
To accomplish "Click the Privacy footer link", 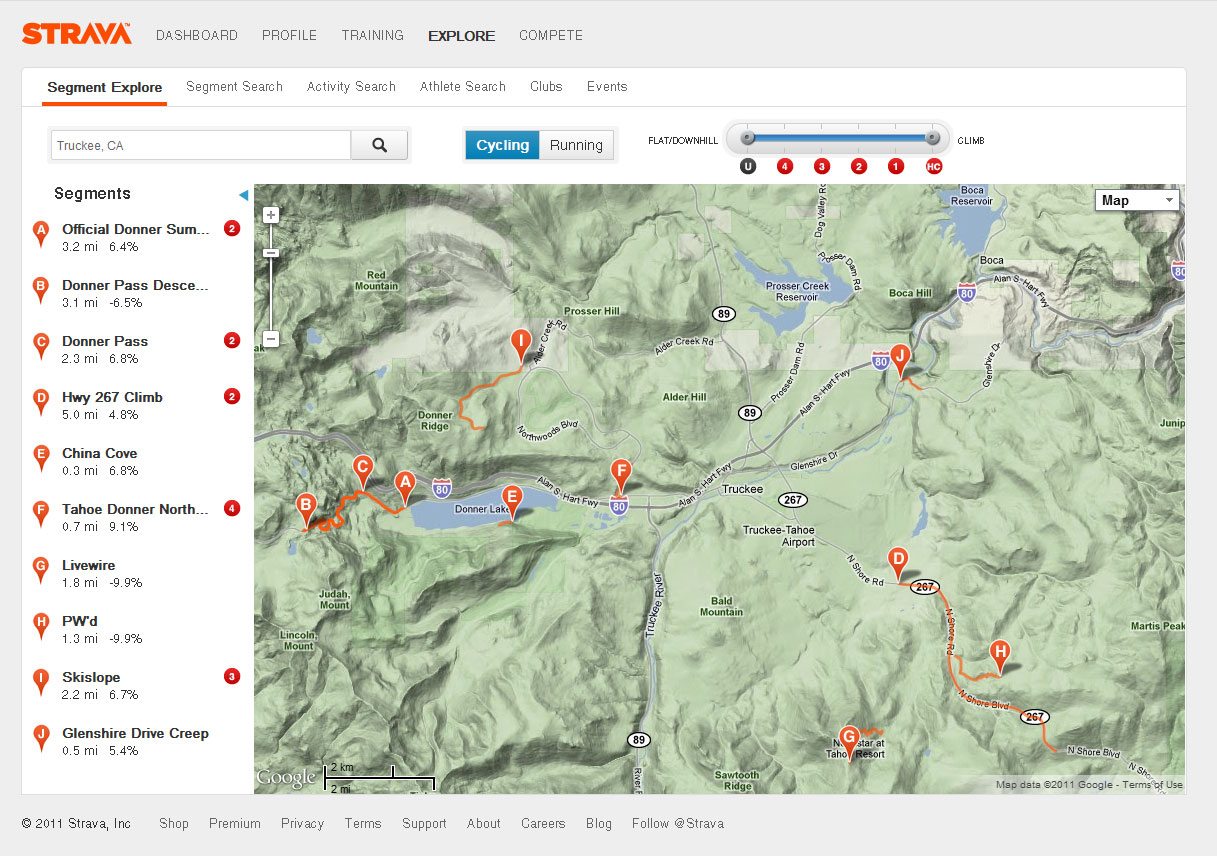I will (302, 823).
